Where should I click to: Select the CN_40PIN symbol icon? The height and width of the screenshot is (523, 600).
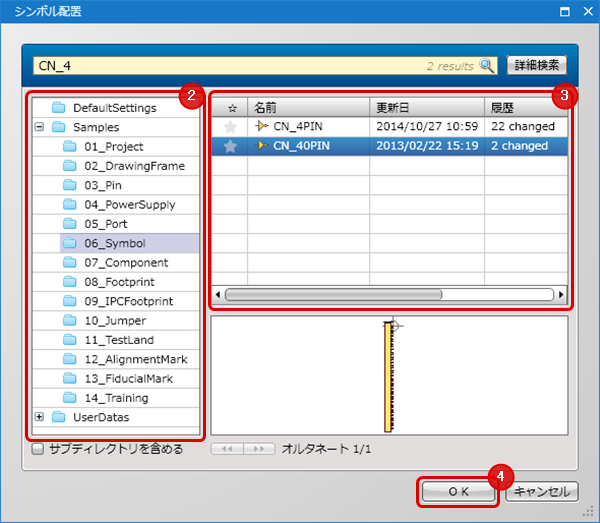tap(261, 145)
